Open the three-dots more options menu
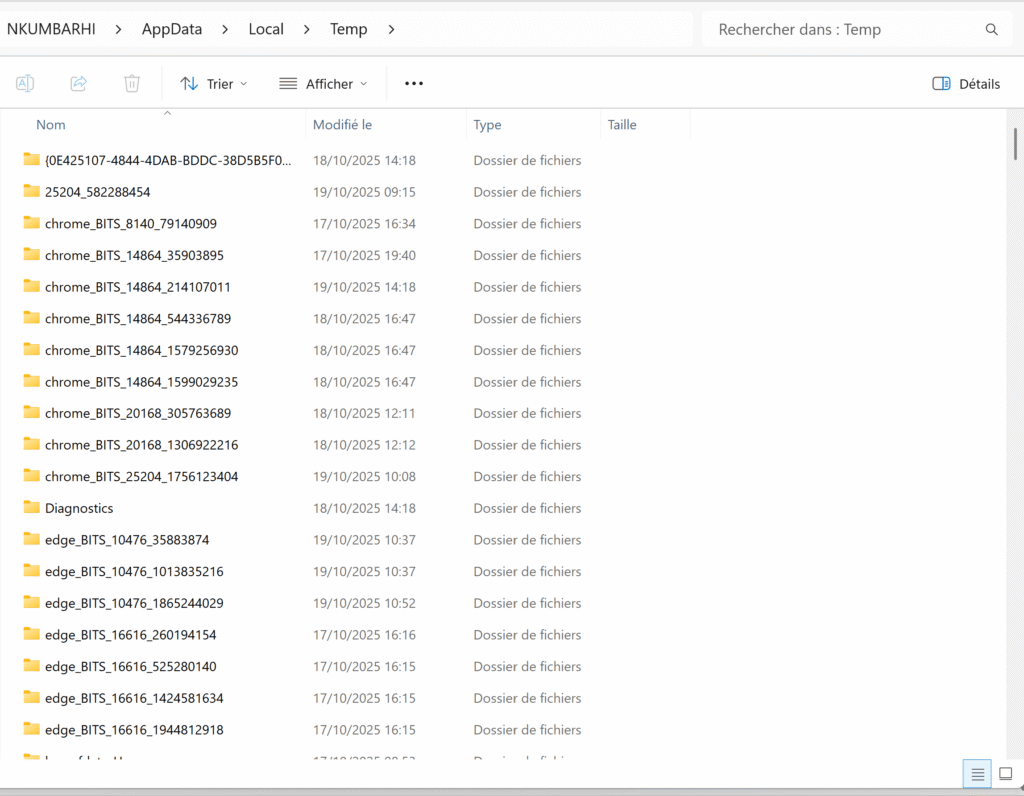1024x796 pixels. (414, 84)
